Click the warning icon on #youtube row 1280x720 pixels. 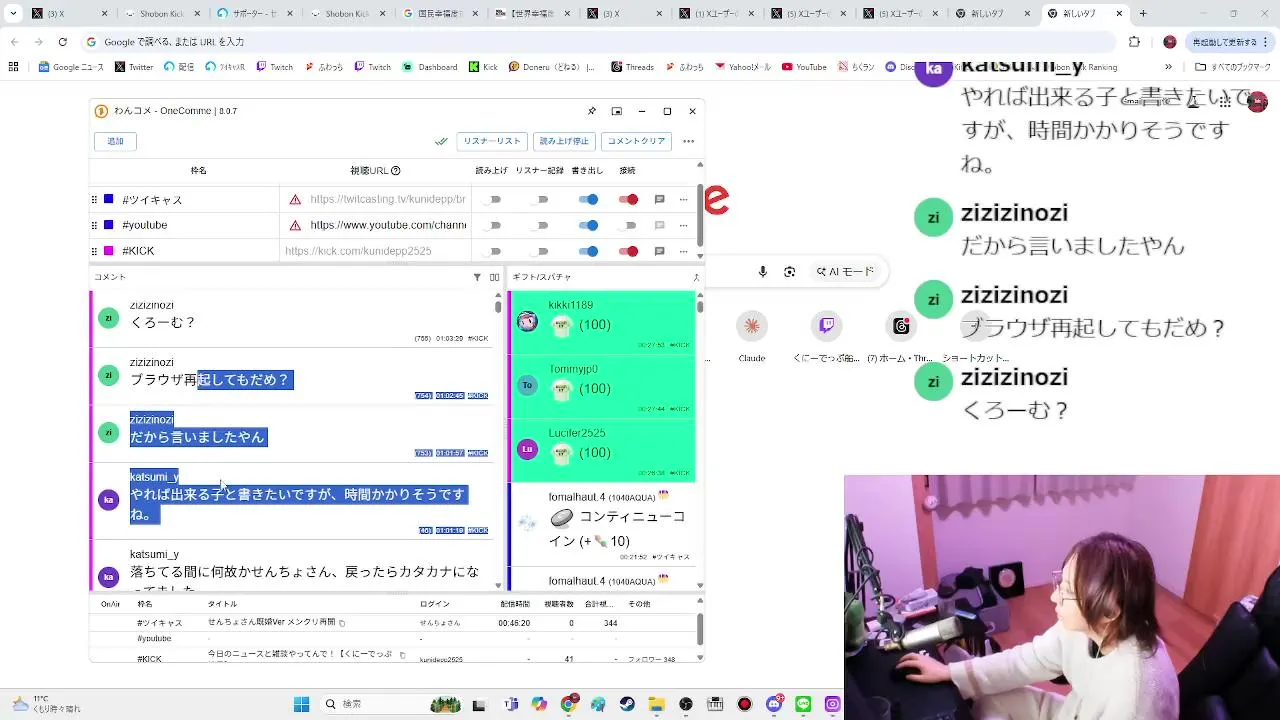click(x=295, y=226)
